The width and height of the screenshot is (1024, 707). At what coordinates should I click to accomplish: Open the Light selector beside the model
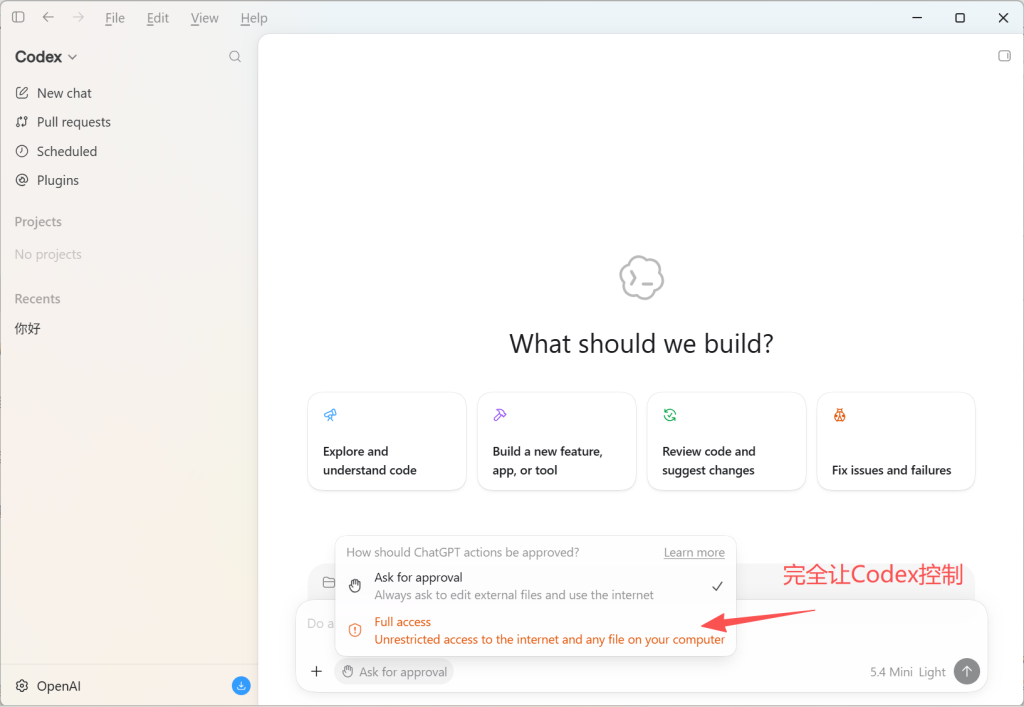[x=932, y=672]
